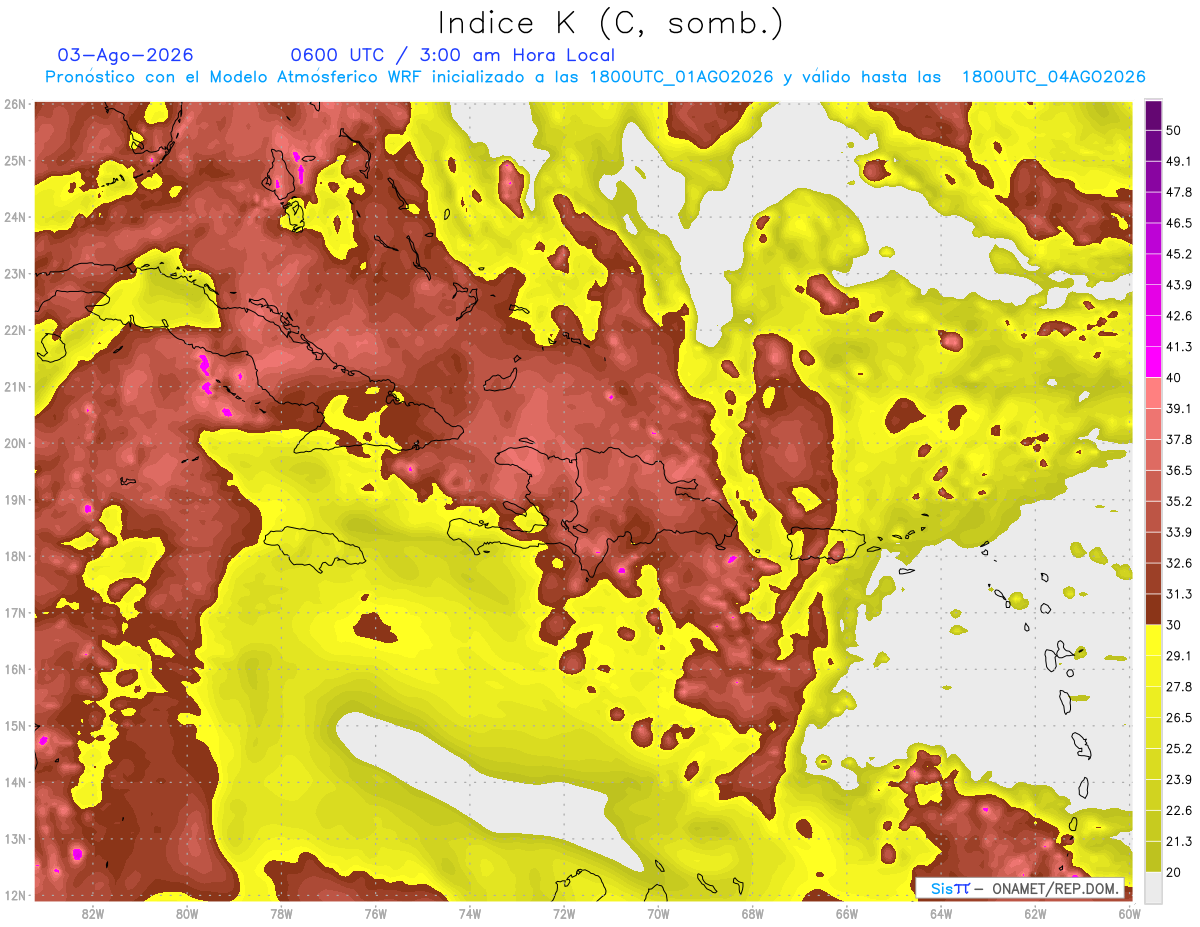Click the colorbar label "31.3"

1178,594
